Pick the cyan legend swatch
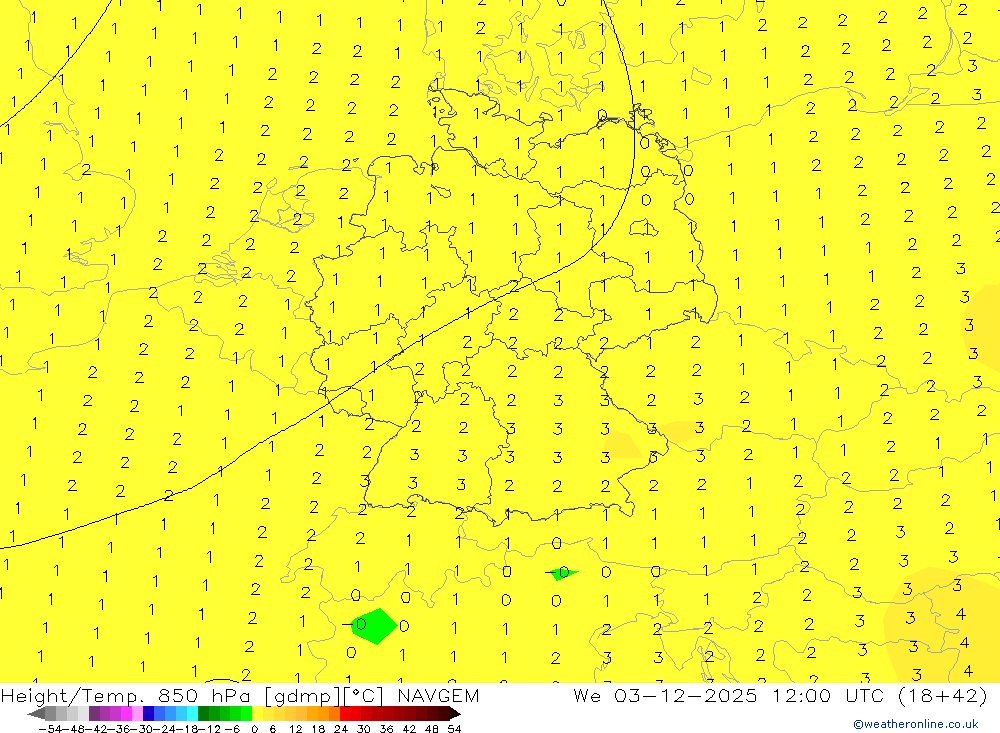 pos(192,714)
